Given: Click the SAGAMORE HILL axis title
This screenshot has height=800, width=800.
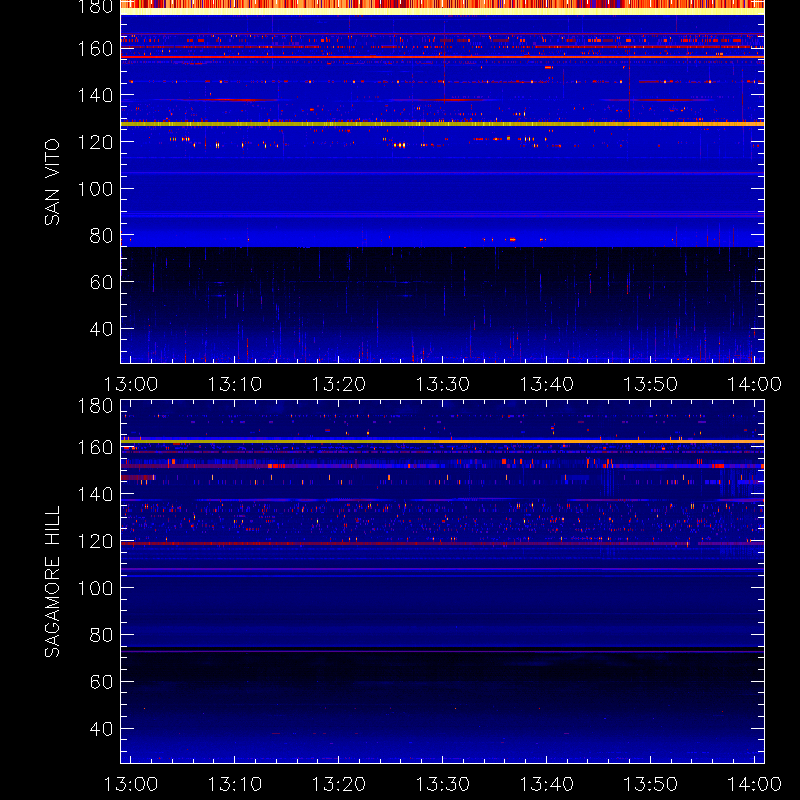Looking at the screenshot, I should click(52, 582).
